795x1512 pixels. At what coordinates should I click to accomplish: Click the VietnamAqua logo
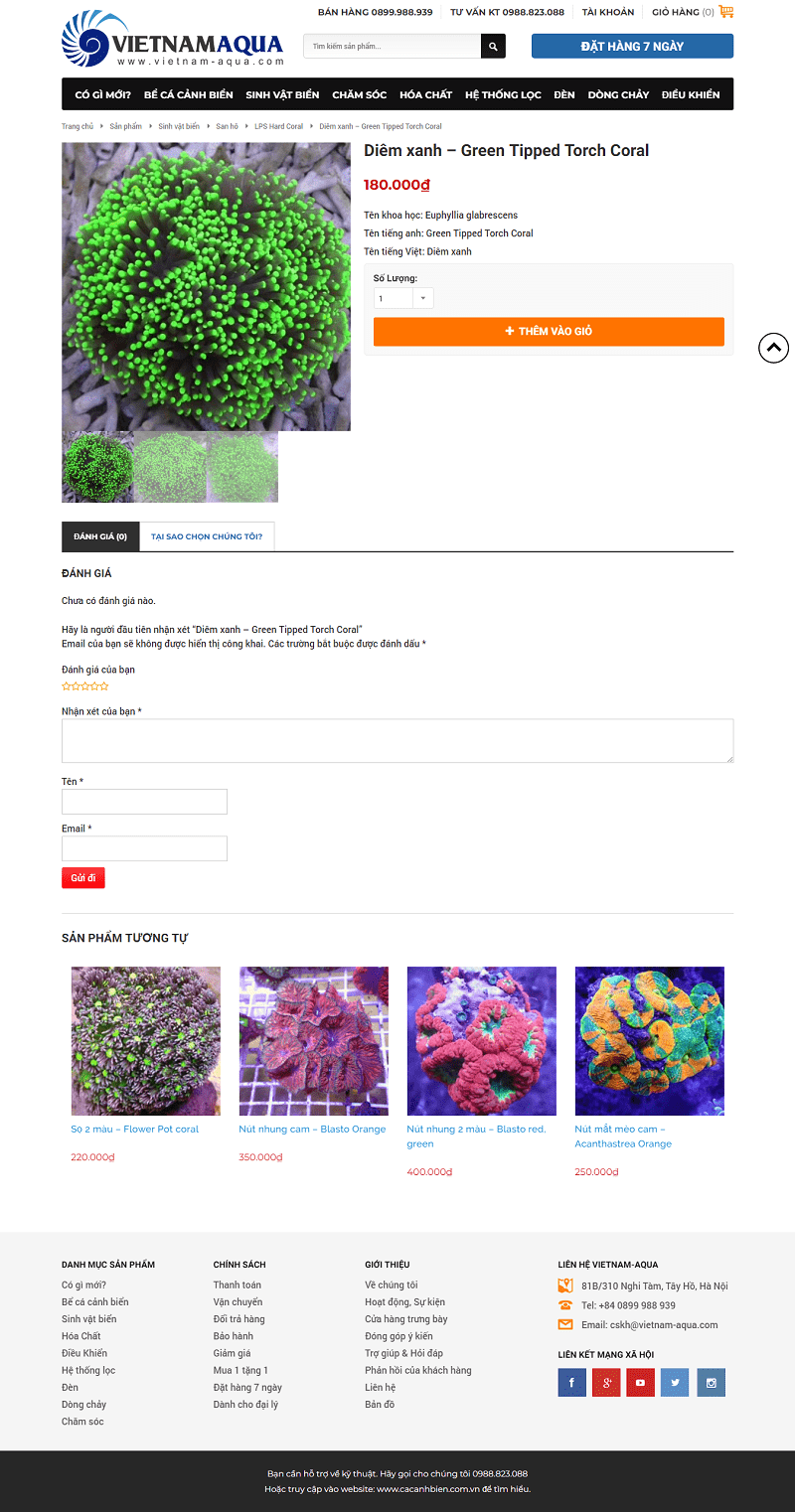pyautogui.click(x=173, y=40)
